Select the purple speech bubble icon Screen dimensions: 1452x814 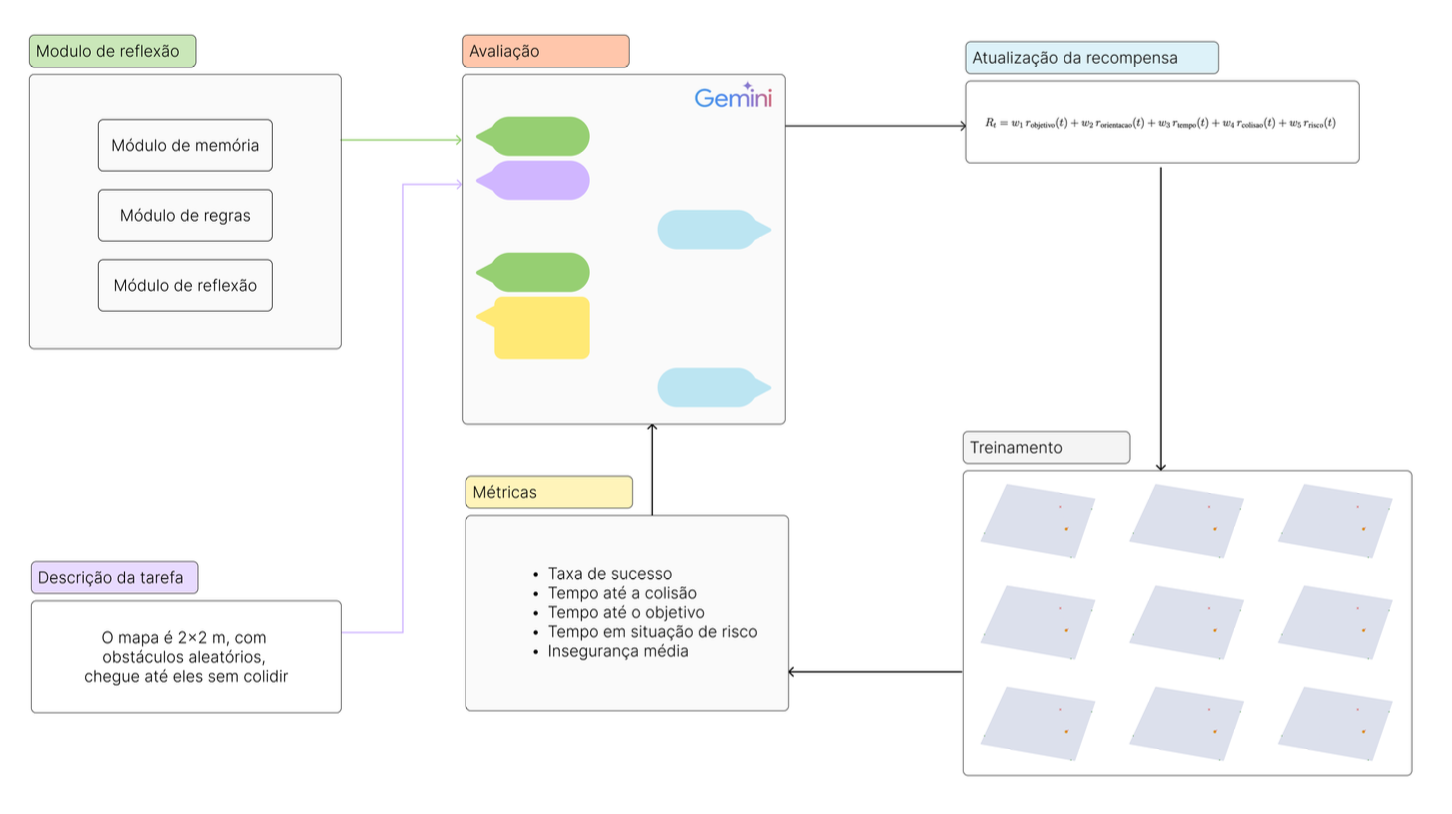point(533,180)
